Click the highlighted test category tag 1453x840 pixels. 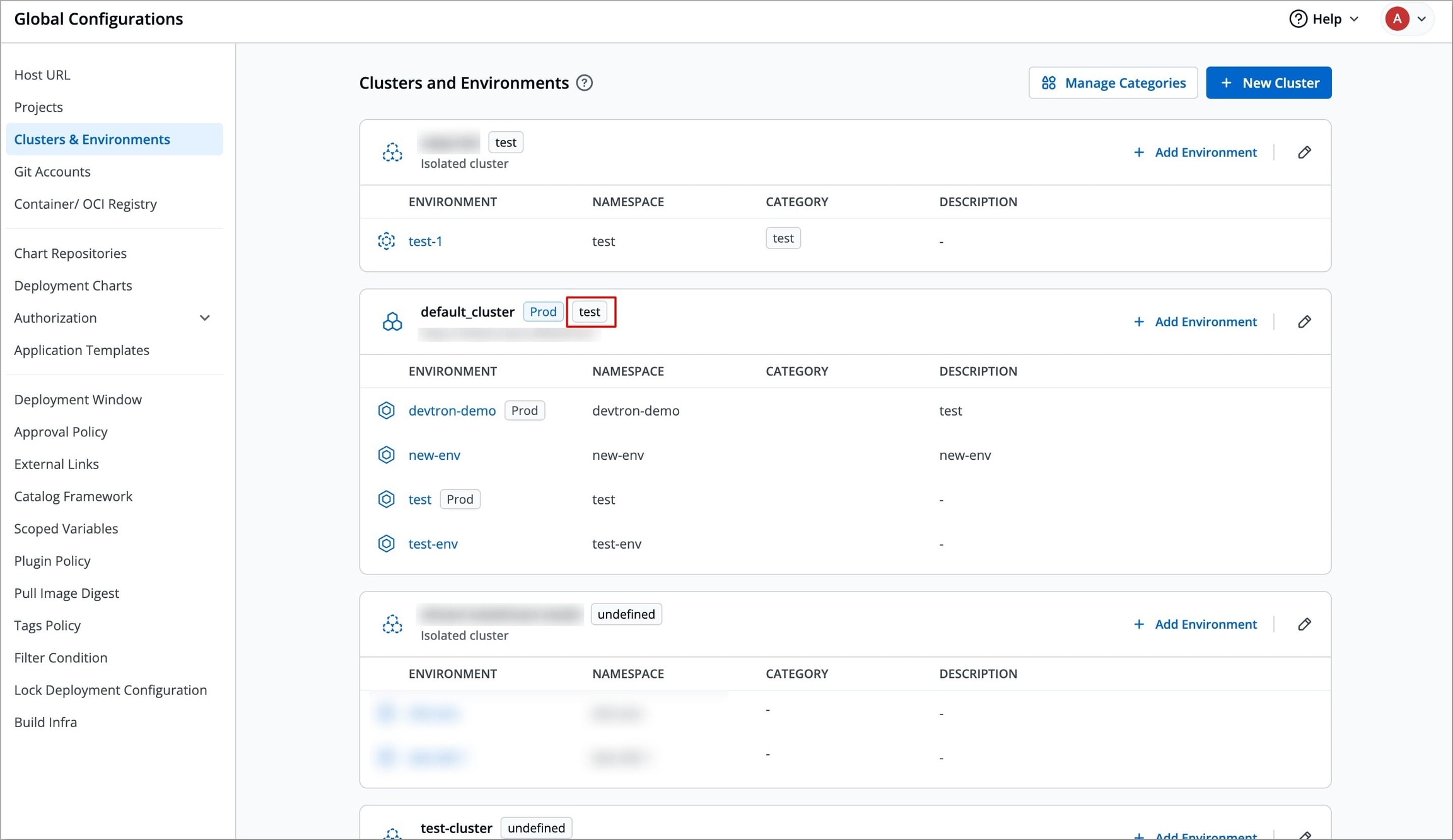590,312
